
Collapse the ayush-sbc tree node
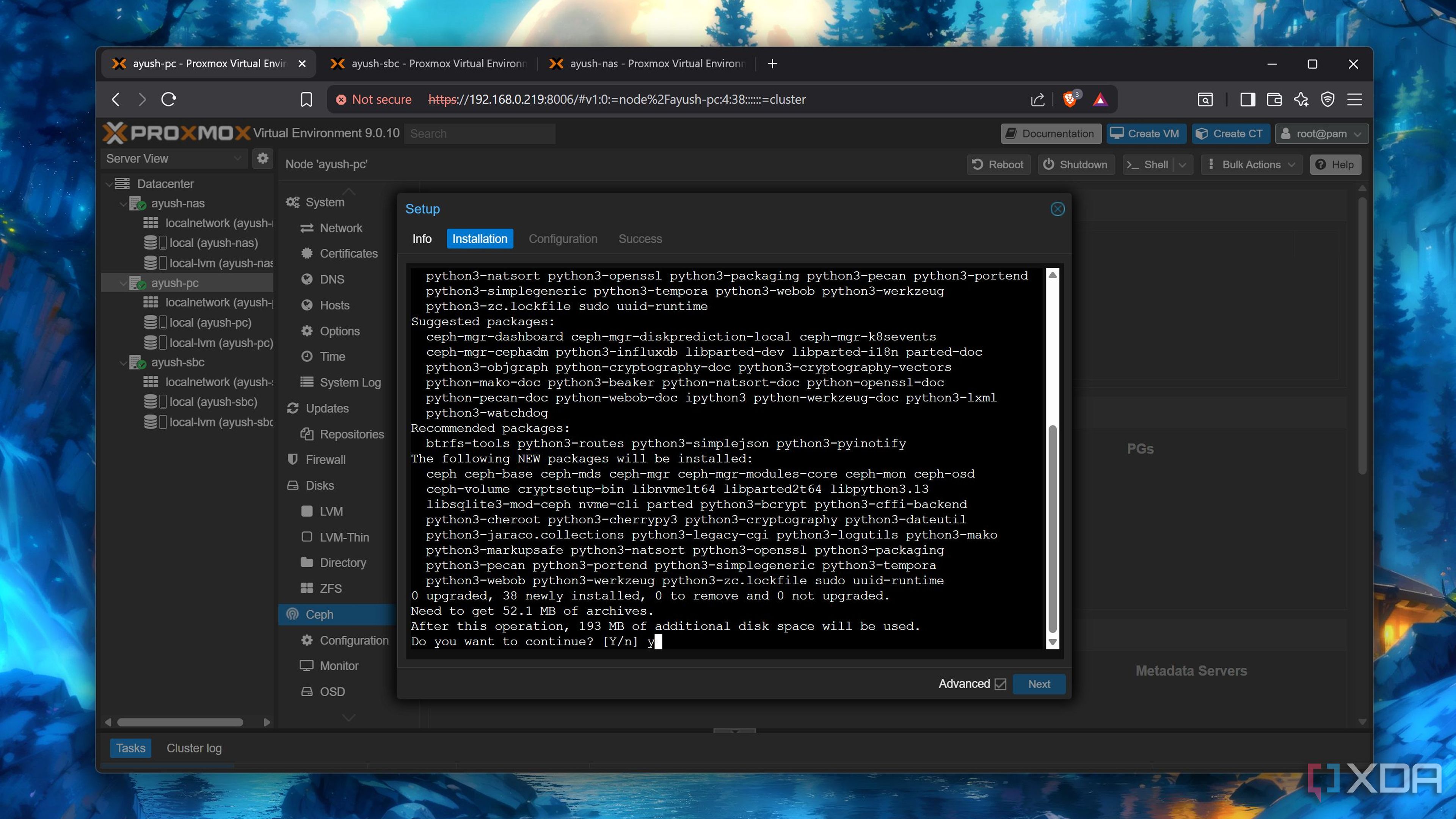123,362
